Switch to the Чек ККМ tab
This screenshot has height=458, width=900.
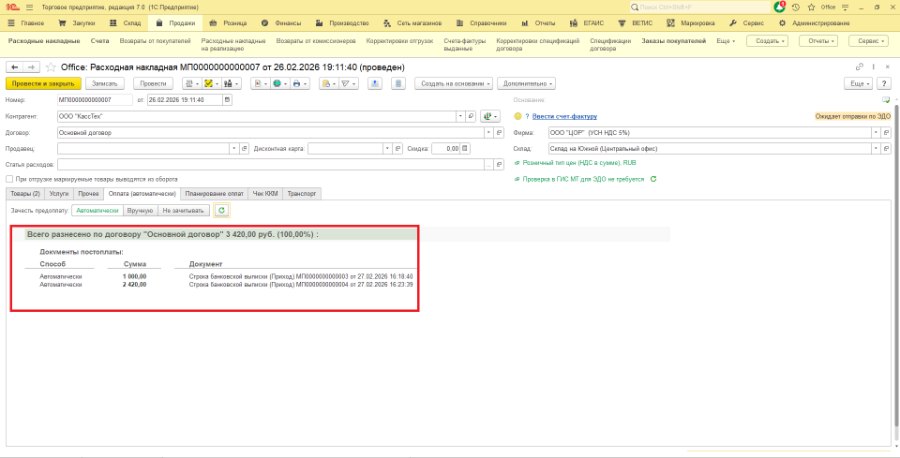point(265,194)
